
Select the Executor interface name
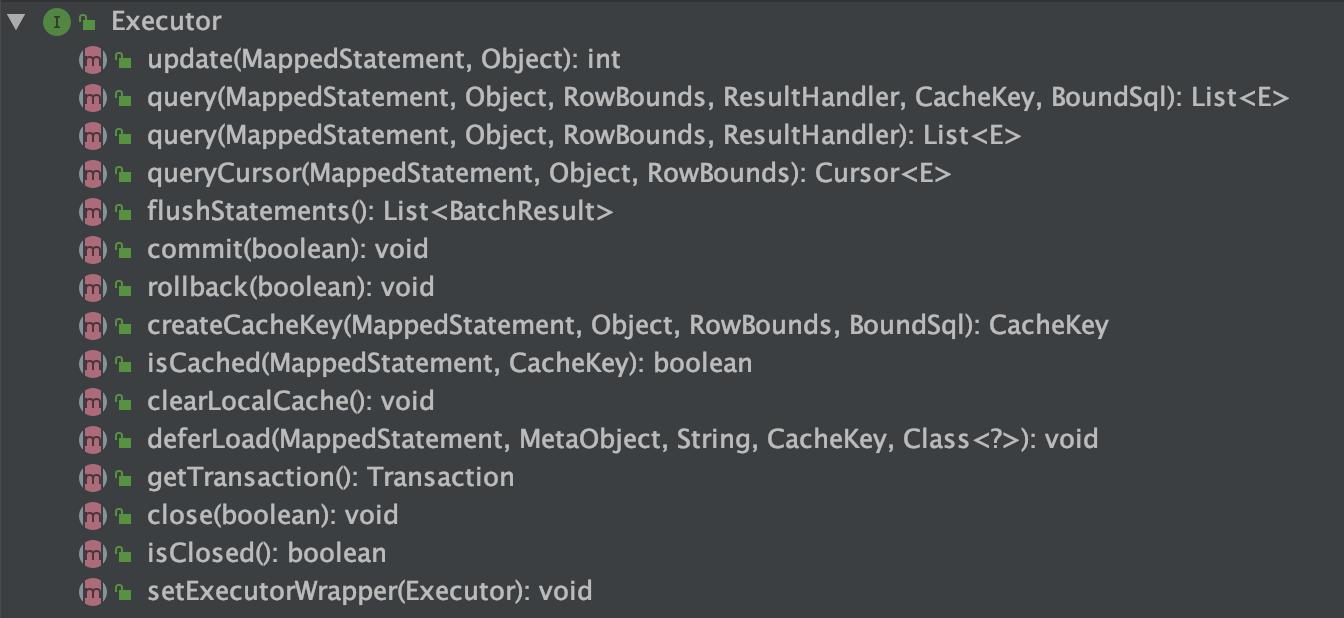166,21
